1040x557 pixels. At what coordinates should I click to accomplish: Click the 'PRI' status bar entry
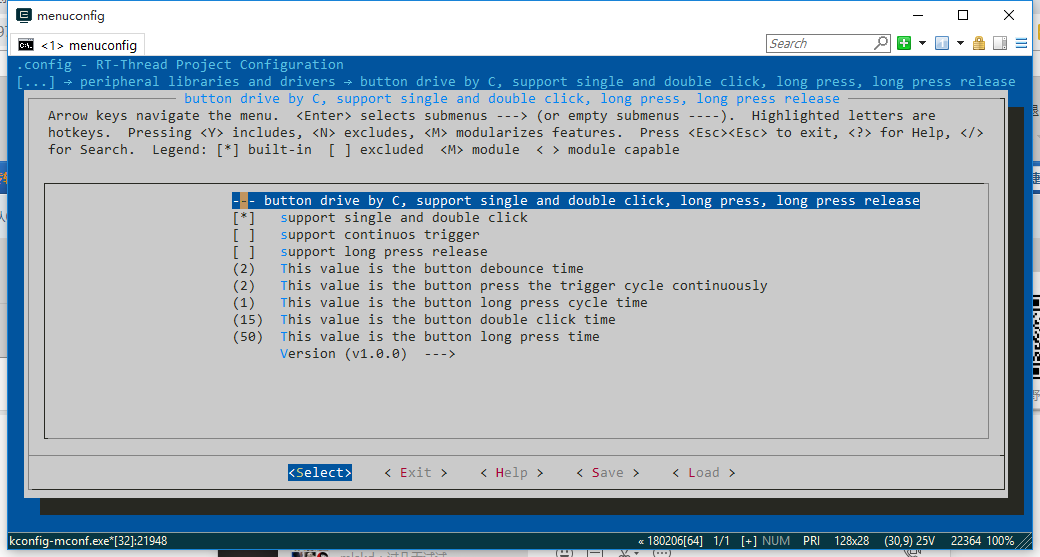(811, 541)
